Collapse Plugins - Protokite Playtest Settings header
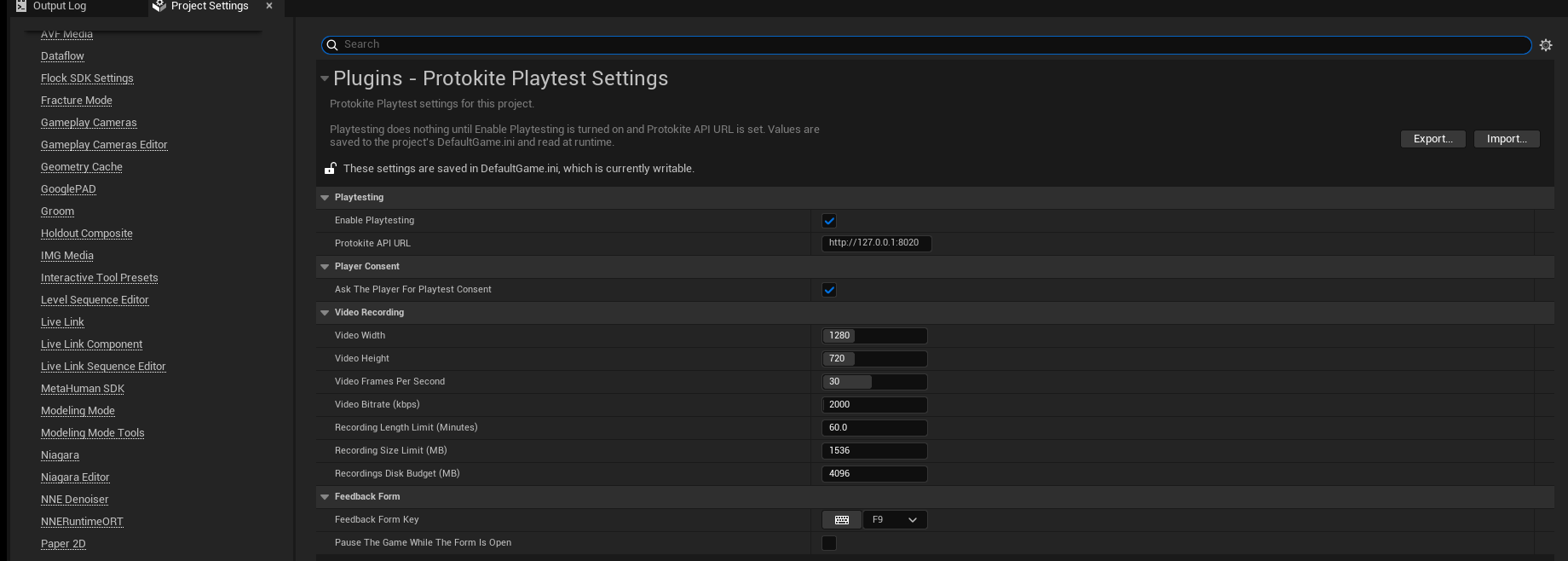The image size is (1568, 561). coord(325,78)
